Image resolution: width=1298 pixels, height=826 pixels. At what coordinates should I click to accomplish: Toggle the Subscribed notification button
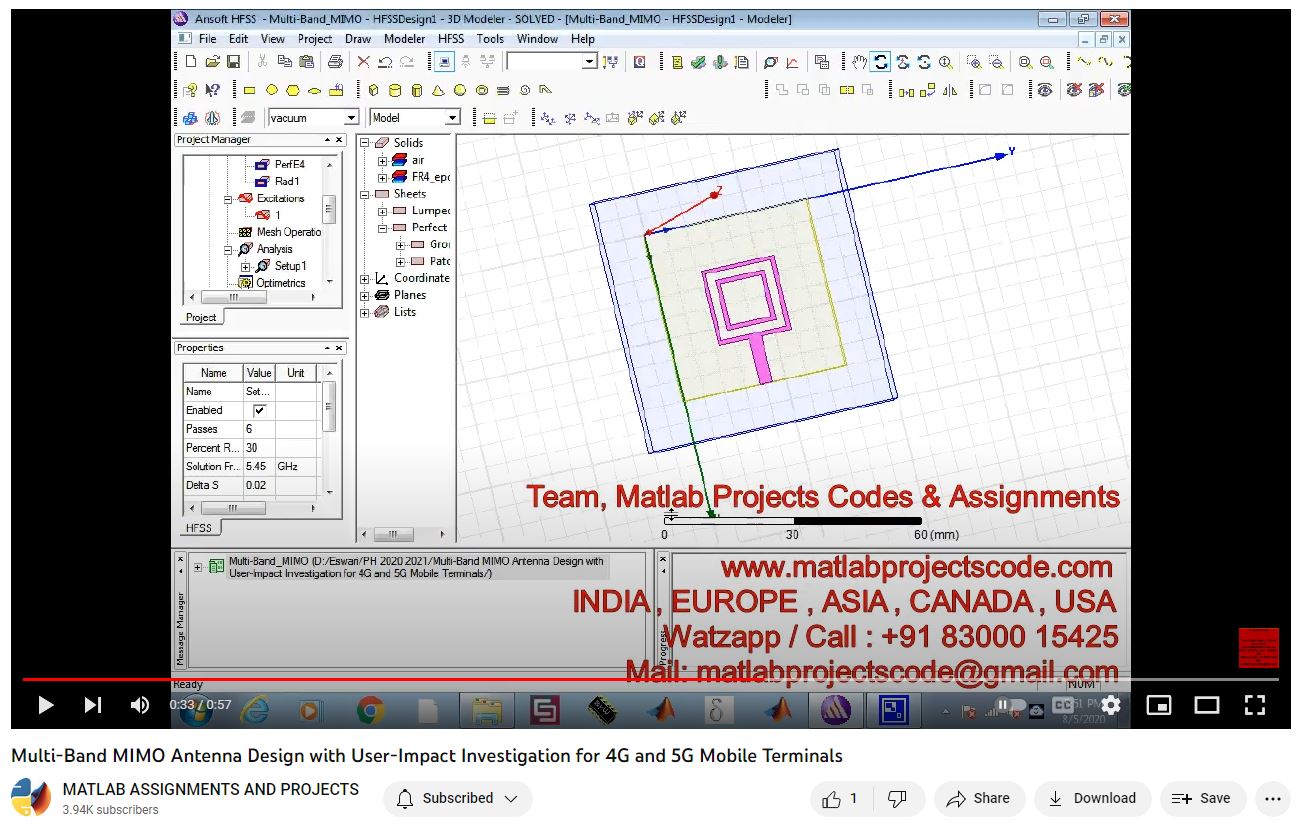(x=457, y=798)
